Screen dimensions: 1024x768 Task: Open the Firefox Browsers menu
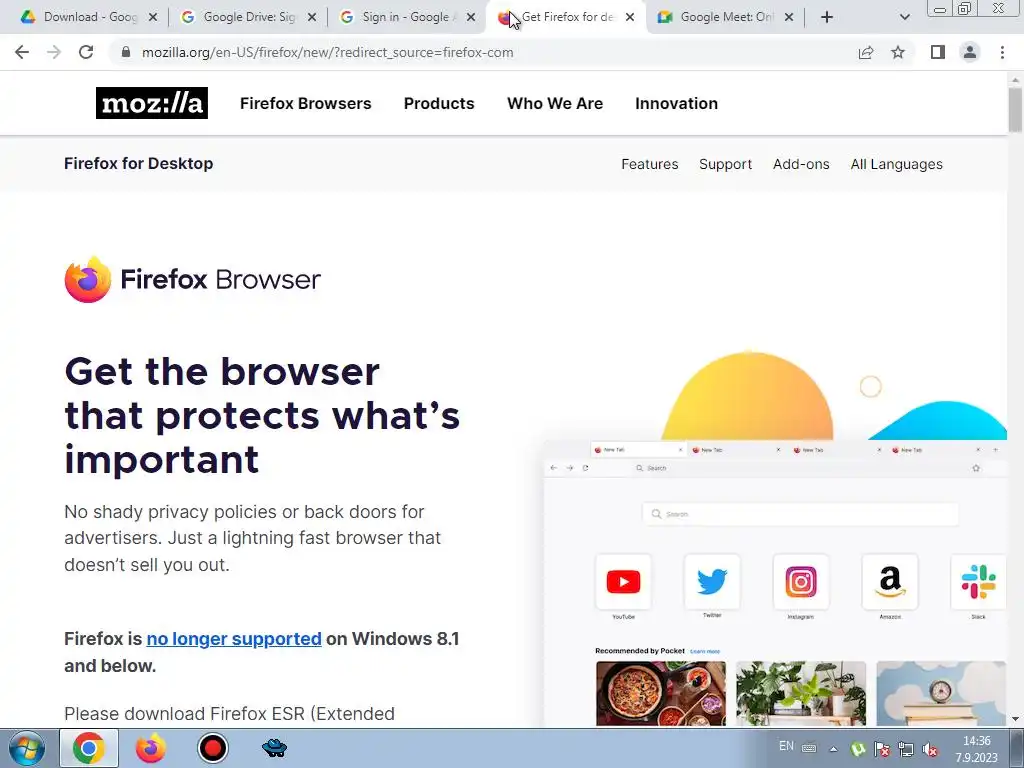[x=306, y=103]
